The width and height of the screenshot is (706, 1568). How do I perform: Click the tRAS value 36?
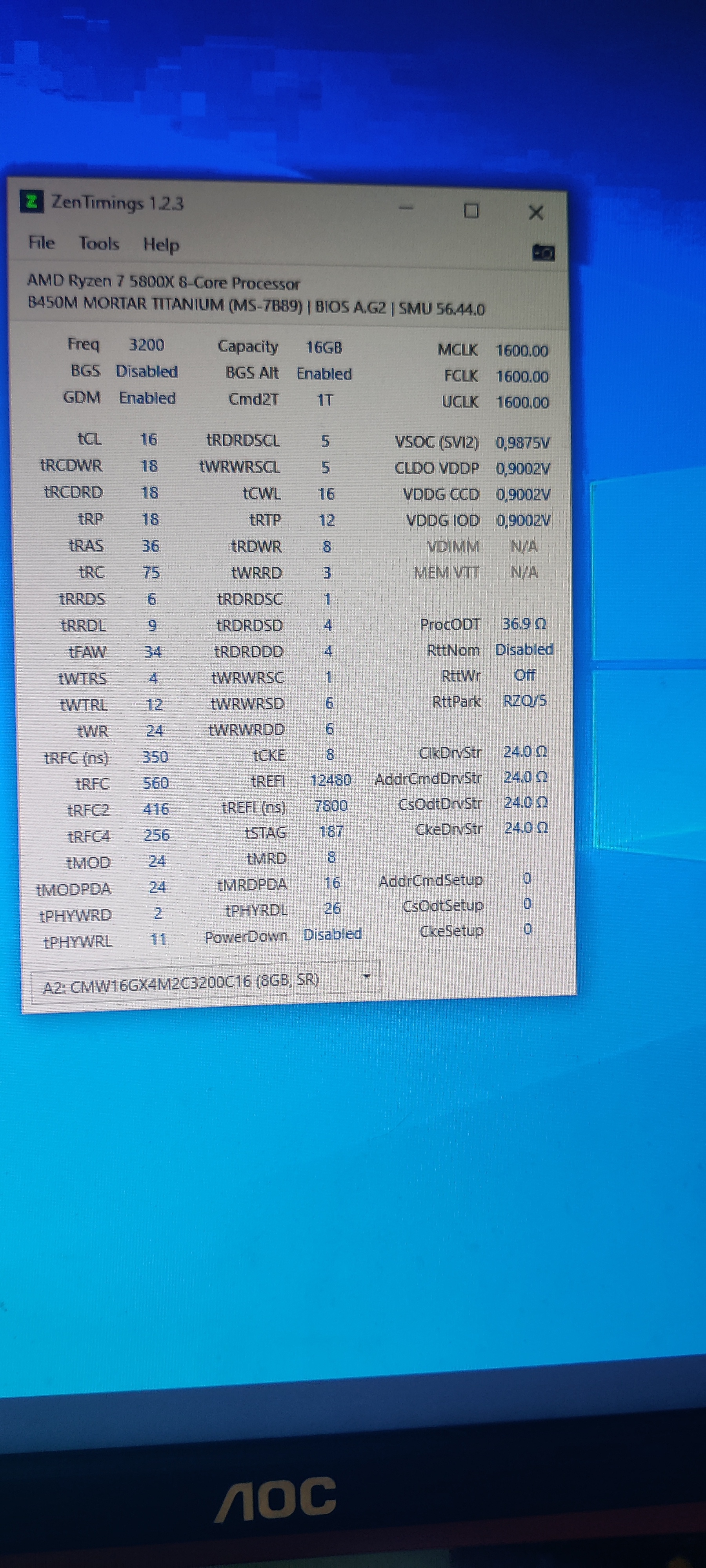pyautogui.click(x=151, y=545)
